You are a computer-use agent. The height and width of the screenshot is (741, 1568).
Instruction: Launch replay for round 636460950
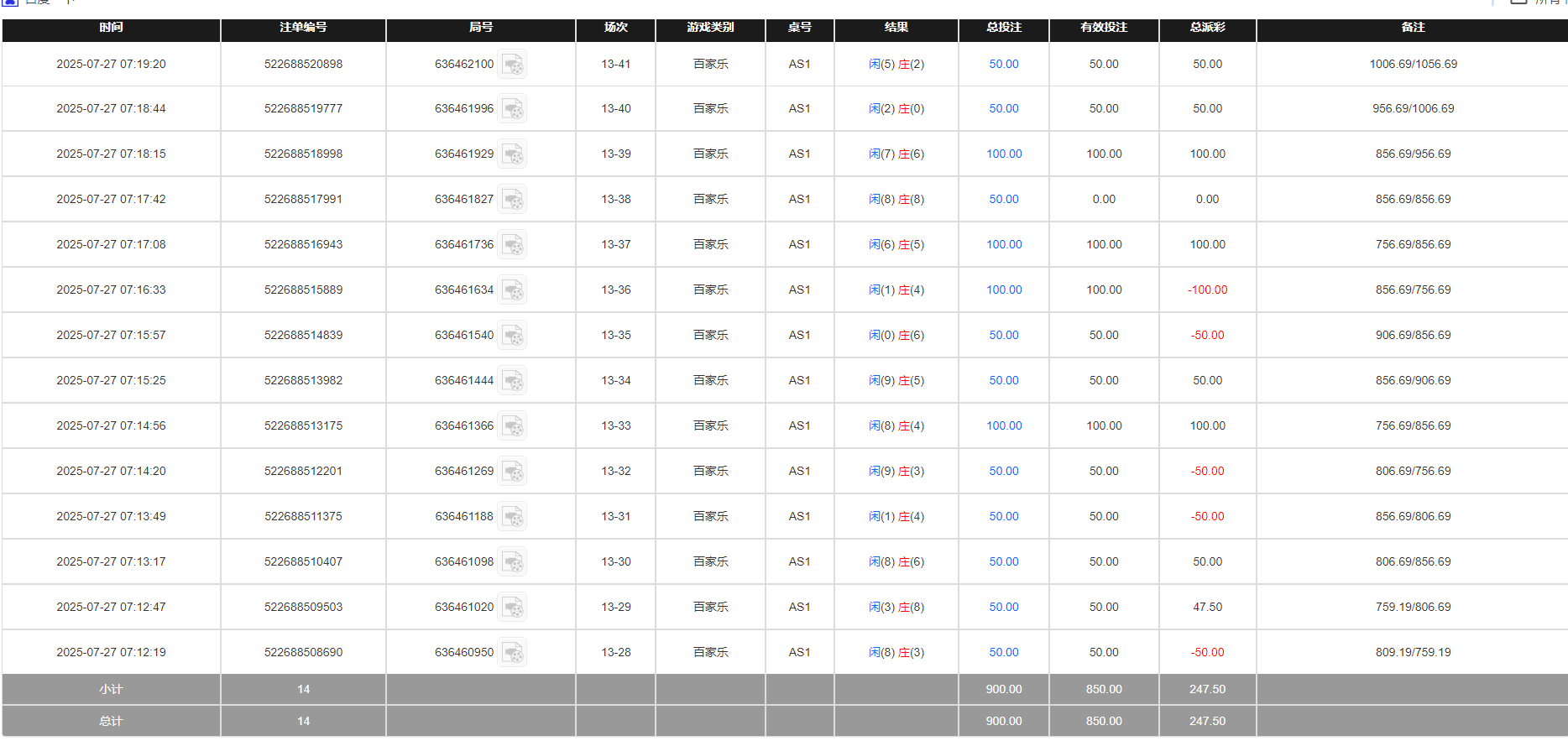512,653
